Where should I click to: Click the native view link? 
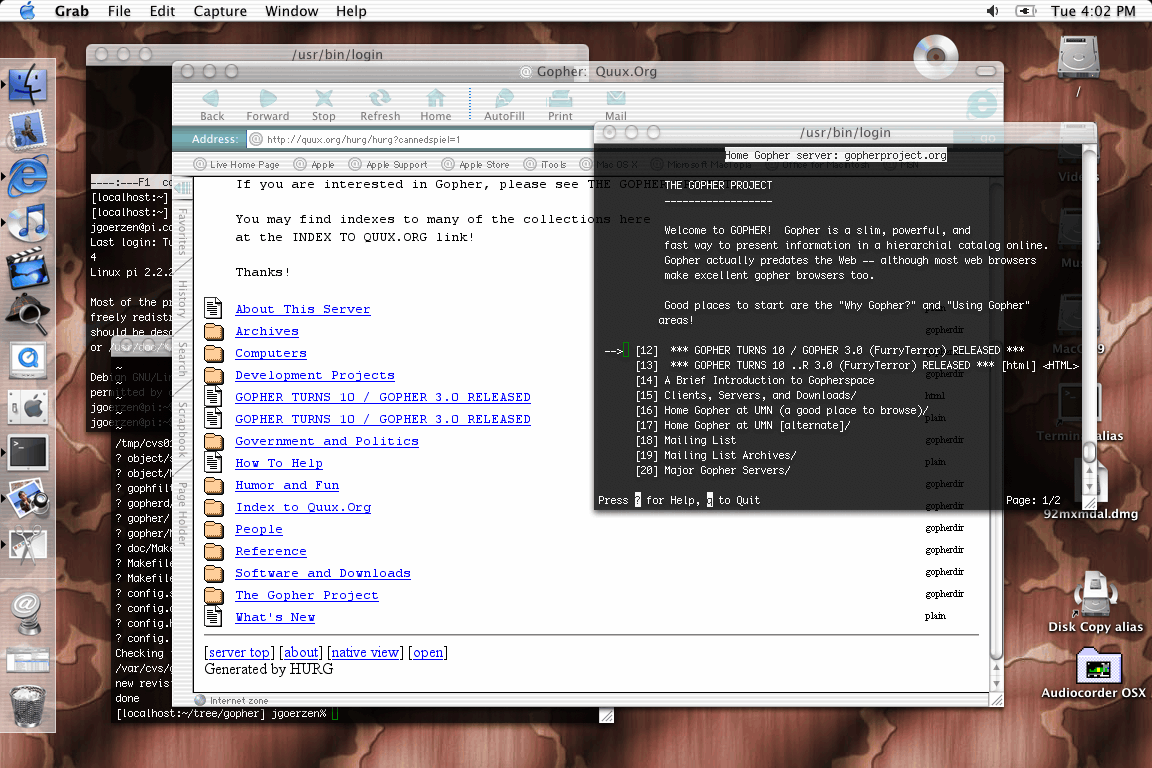coord(365,653)
